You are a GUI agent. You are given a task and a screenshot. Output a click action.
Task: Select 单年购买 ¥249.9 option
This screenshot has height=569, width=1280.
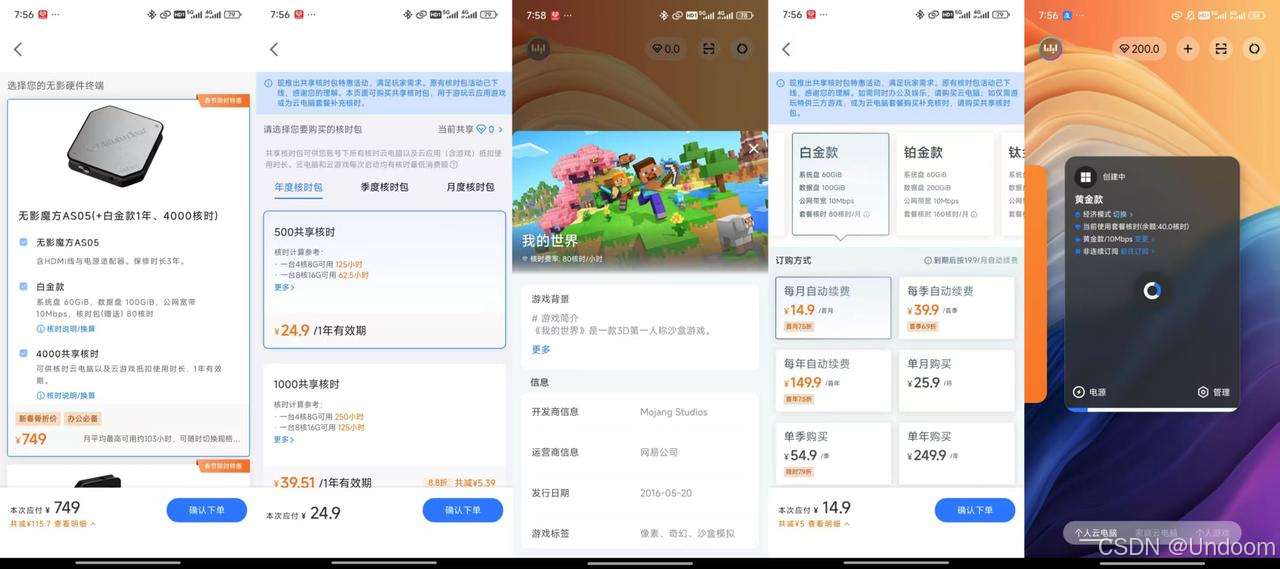[x=957, y=452]
